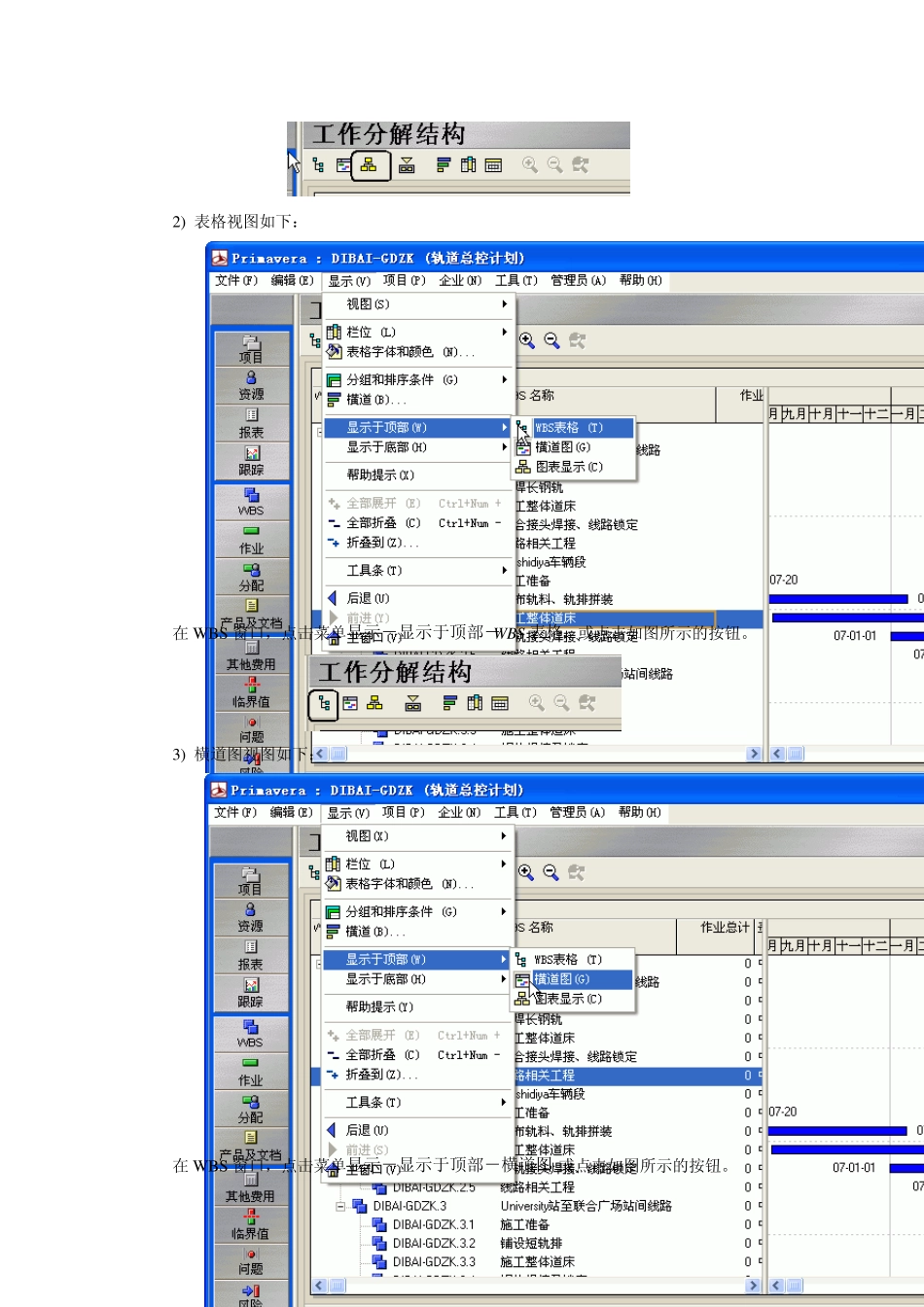Open 文件(F) menu in upper Primavera window
924x1307 pixels.
tap(236, 280)
